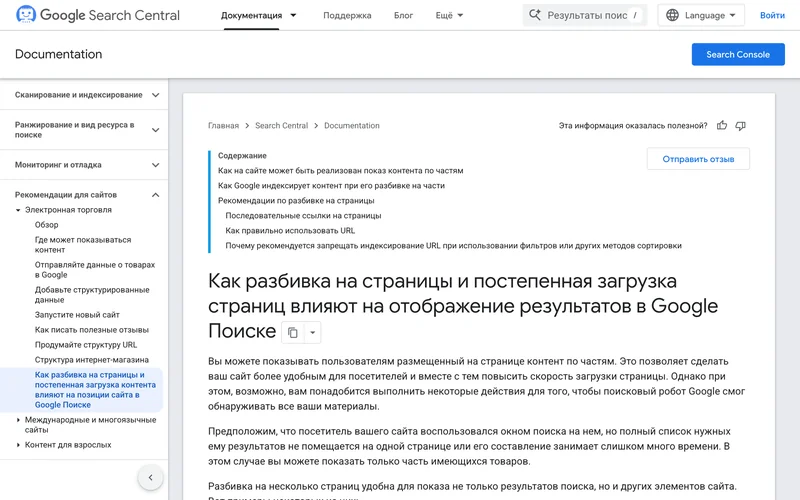Click the Содержание heading in table of contents
The image size is (800, 500).
click(242, 156)
